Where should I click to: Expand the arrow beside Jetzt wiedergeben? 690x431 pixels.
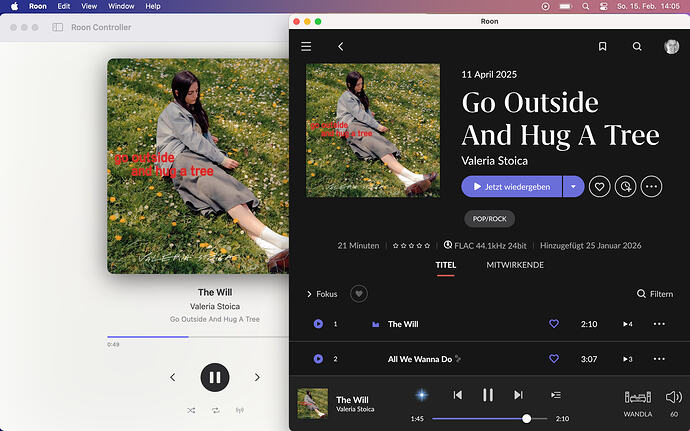(x=573, y=186)
